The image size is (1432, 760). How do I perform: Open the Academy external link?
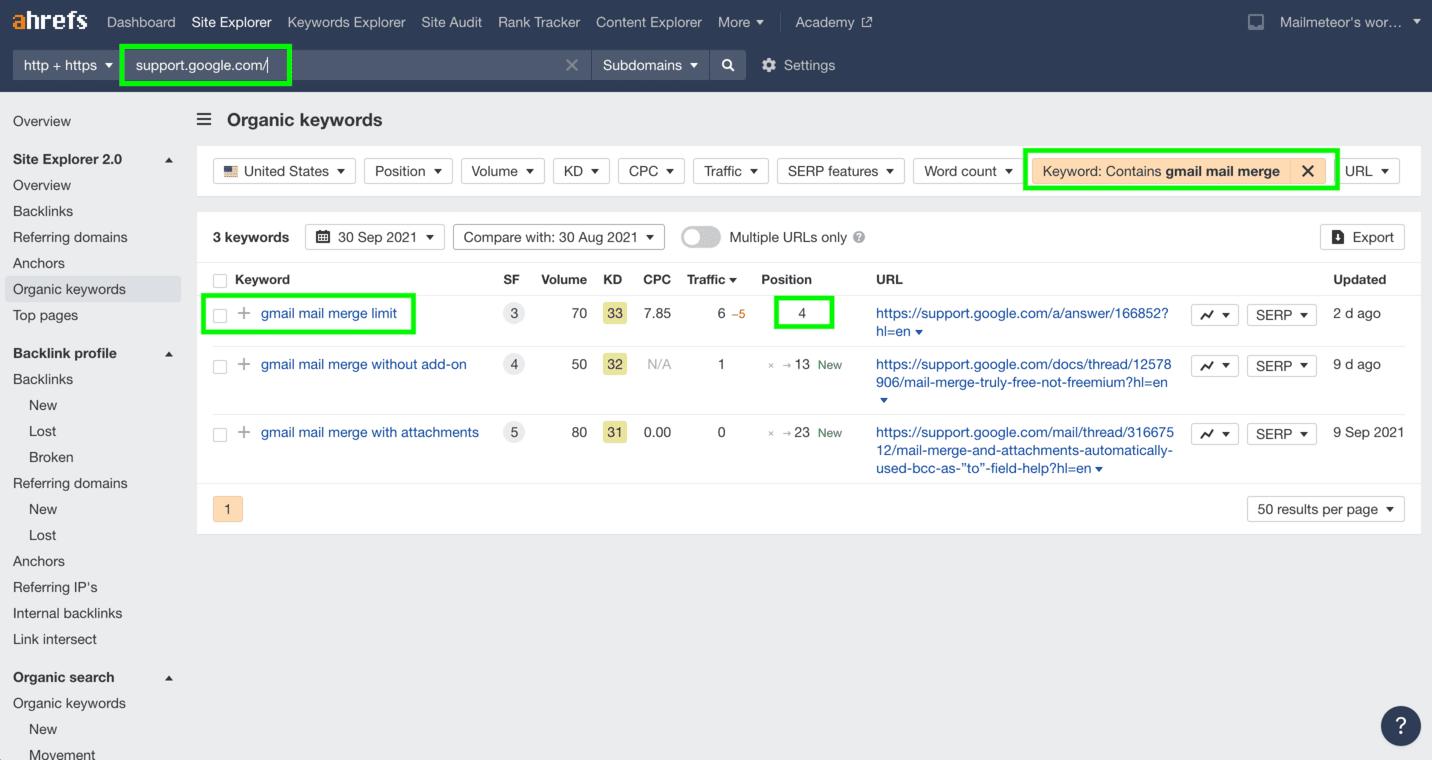click(834, 22)
